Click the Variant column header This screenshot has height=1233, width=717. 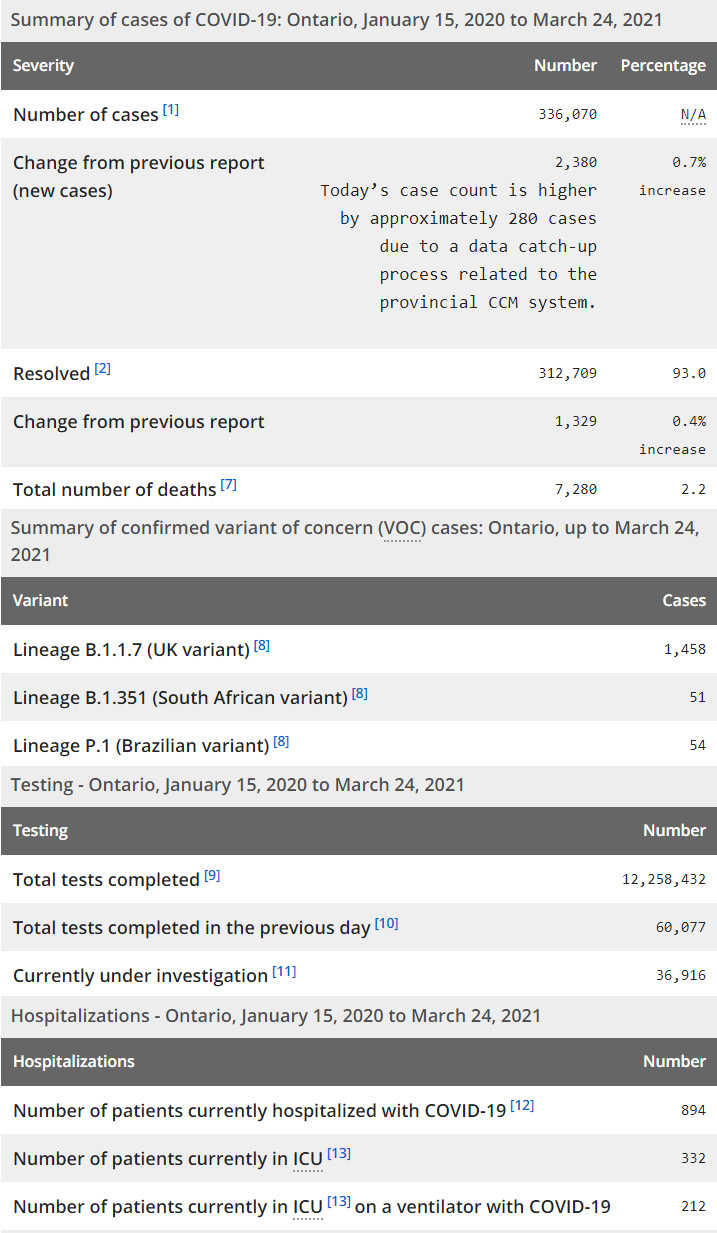click(40, 601)
